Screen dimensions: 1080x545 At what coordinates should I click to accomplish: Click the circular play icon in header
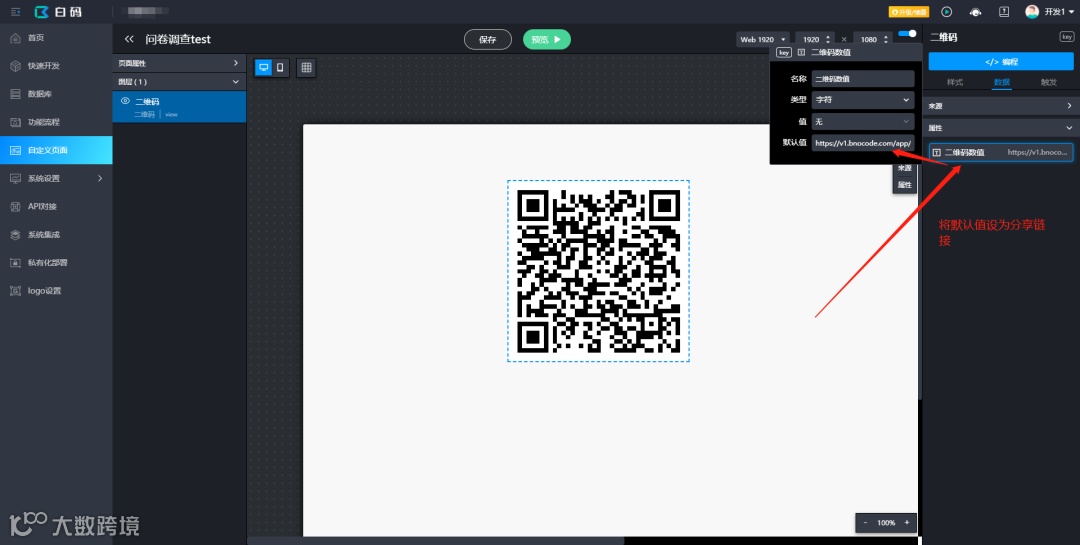coord(946,12)
